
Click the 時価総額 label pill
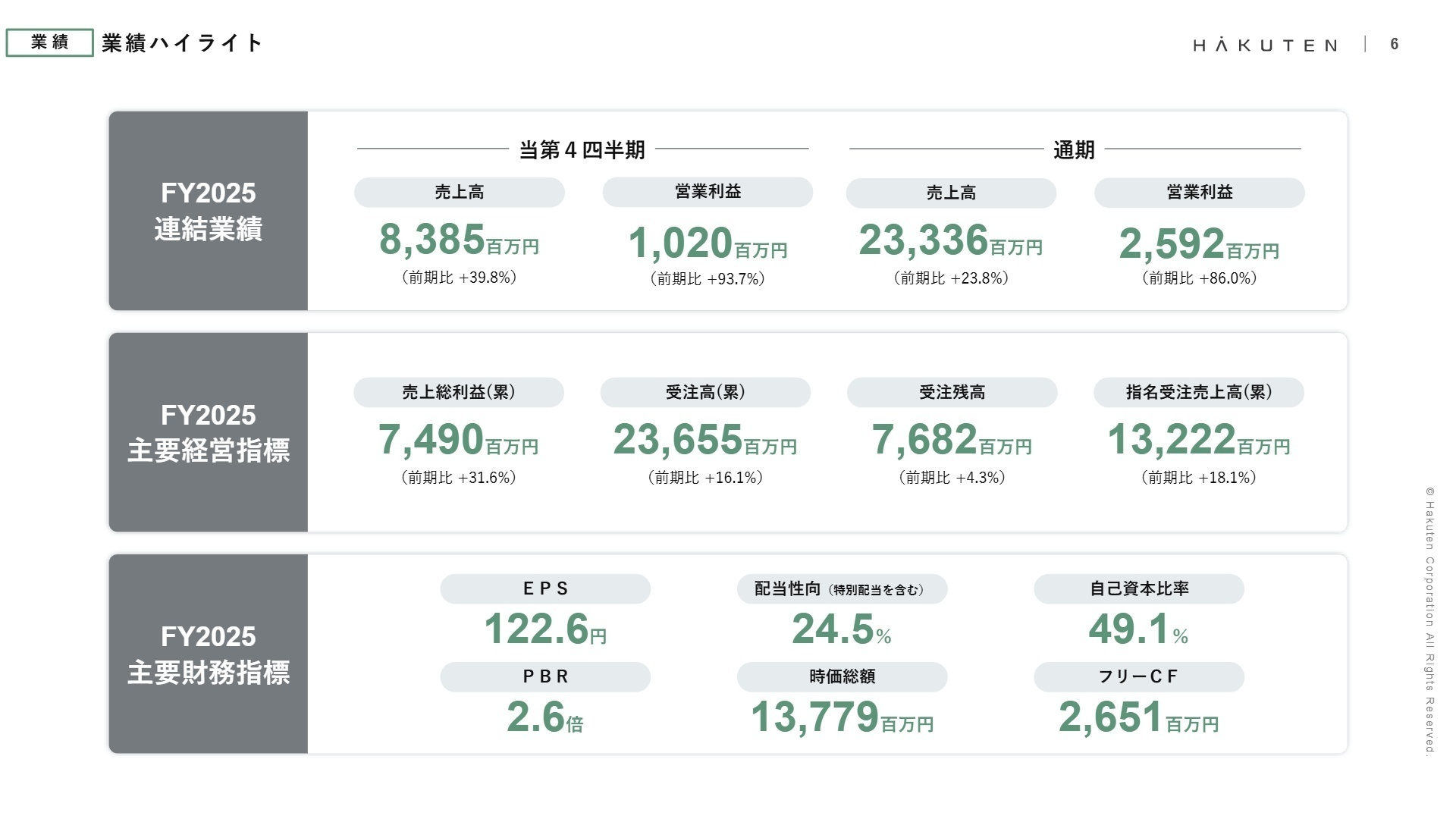click(843, 676)
